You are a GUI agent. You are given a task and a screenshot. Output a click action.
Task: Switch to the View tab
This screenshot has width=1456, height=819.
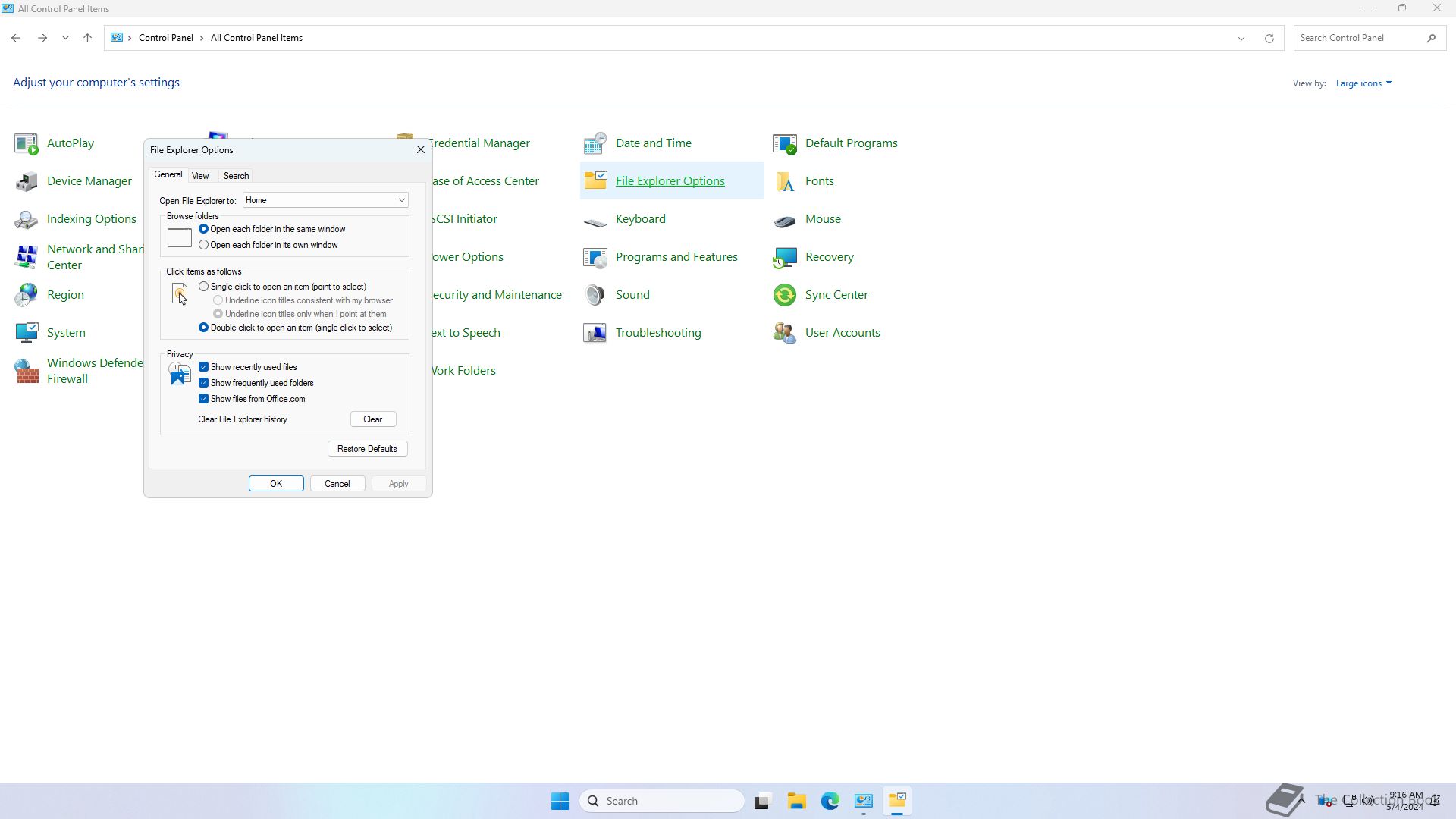click(200, 176)
